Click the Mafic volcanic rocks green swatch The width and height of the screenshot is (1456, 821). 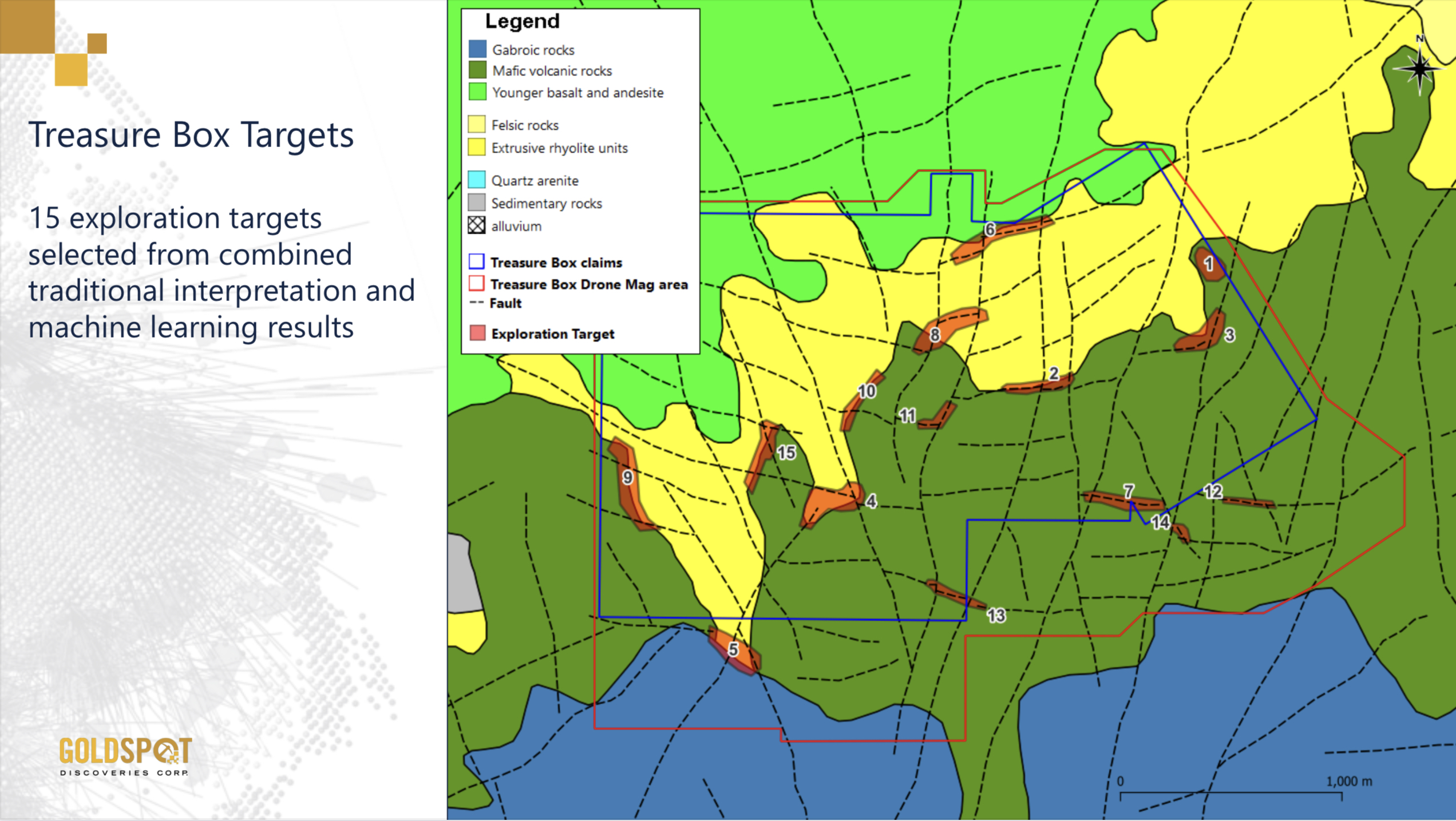coord(477,70)
